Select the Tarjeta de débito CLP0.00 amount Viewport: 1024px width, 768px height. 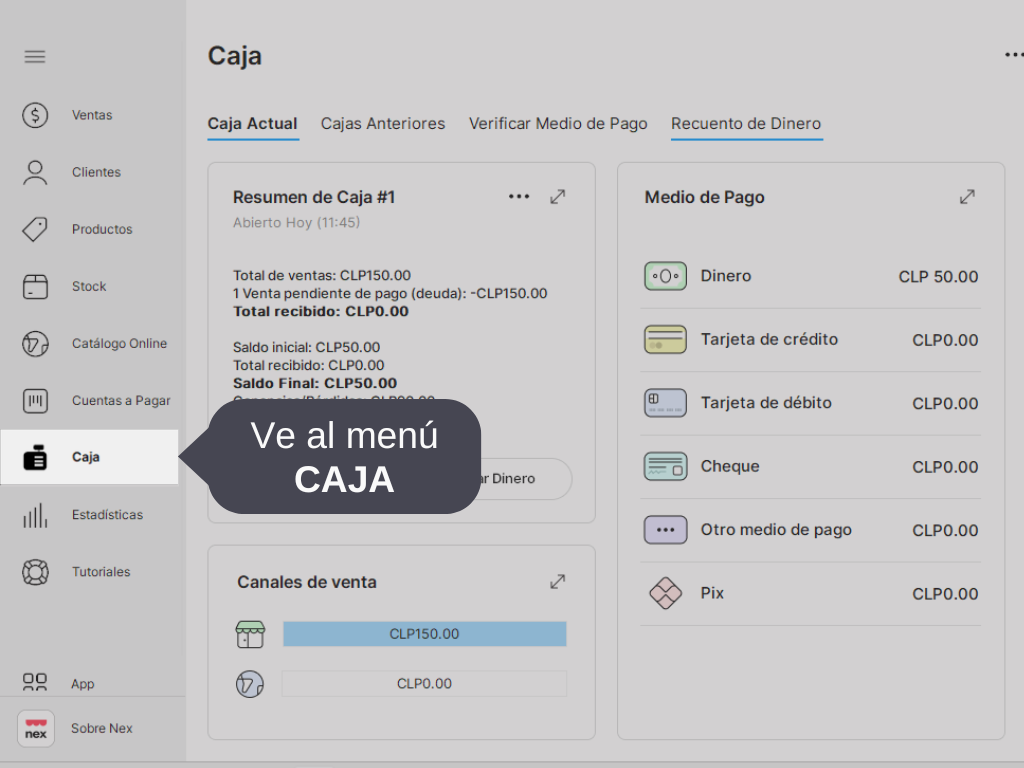click(x=945, y=404)
